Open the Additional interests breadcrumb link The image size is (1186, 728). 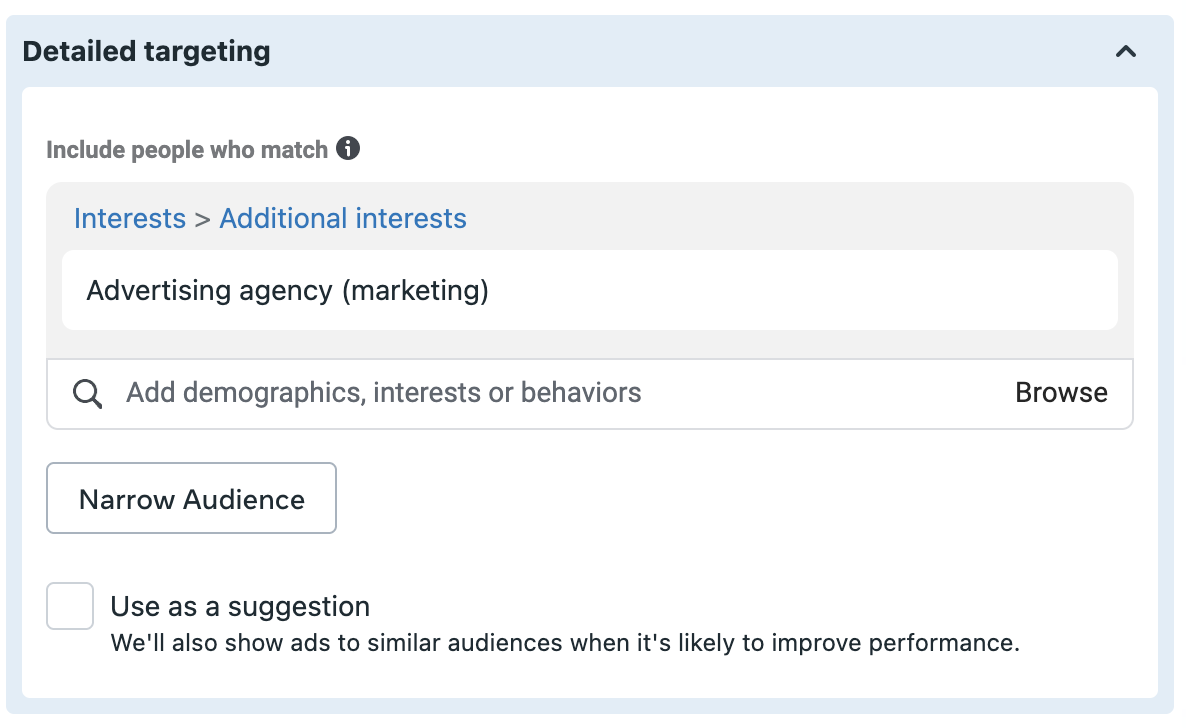(343, 219)
